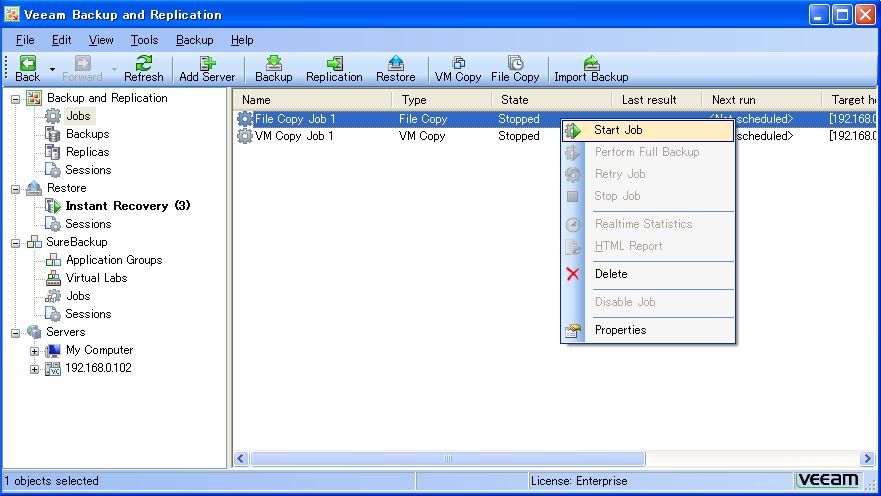The image size is (881, 496).
Task: Open the Tools menu
Action: (144, 40)
